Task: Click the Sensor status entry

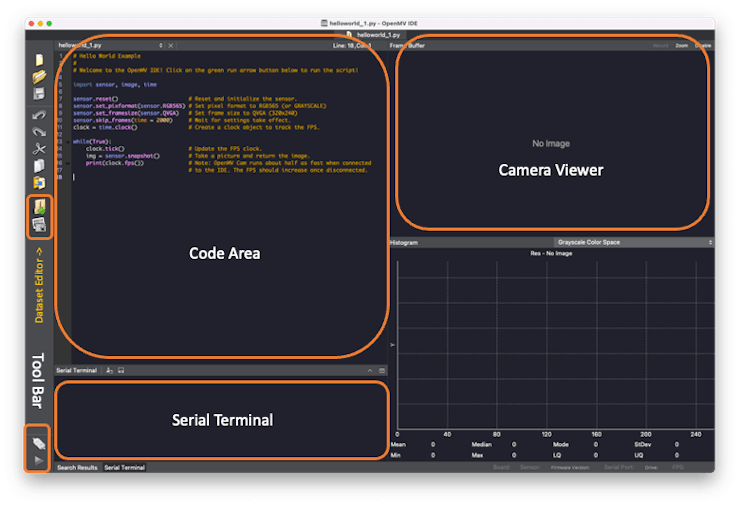Action: [530, 467]
